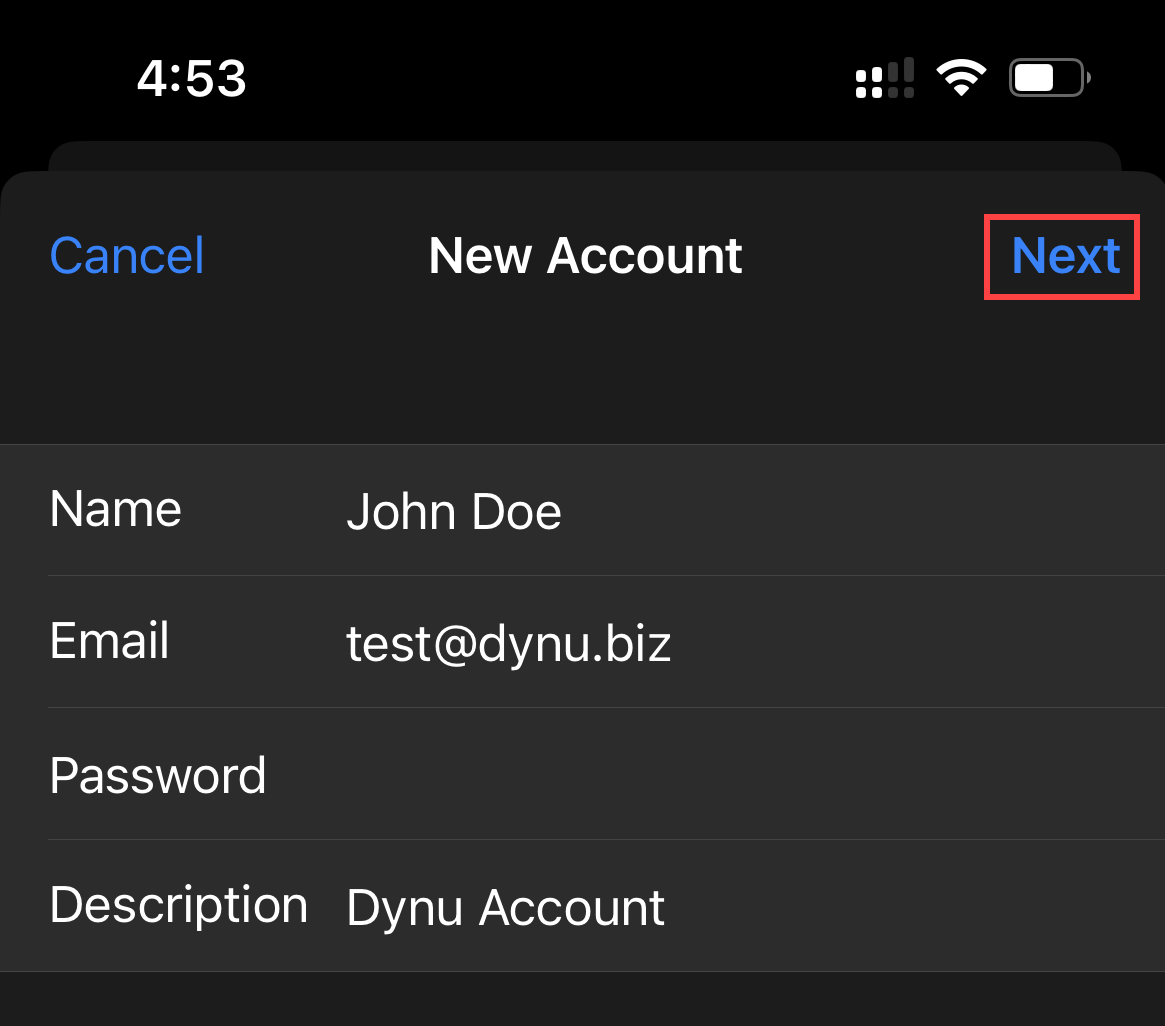Tap the Wi-Fi status icon

pyautogui.click(x=961, y=77)
